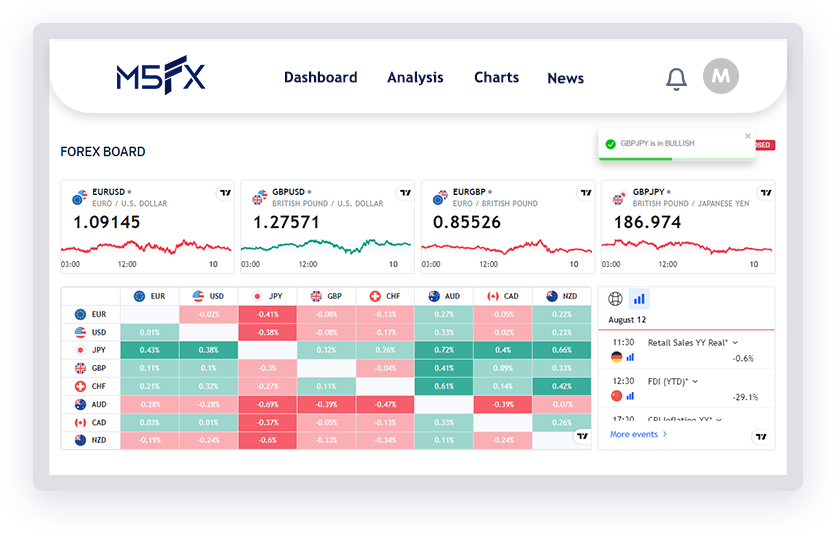Screen dimensions: 836x534
Task: Toggle the calendar importance bars filter
Action: (638, 298)
